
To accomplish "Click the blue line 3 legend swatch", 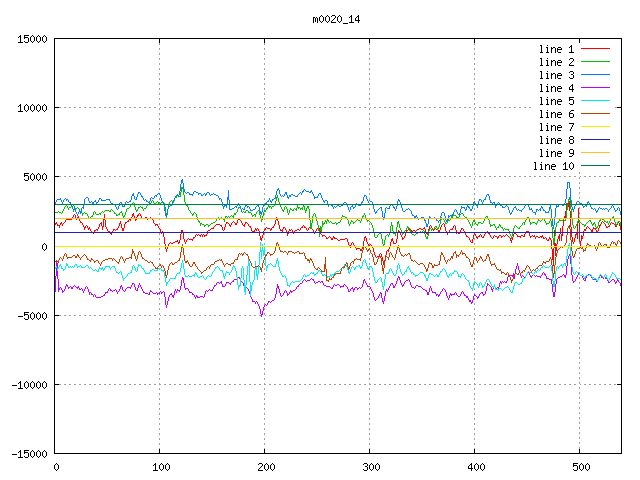I will click(x=596, y=75).
